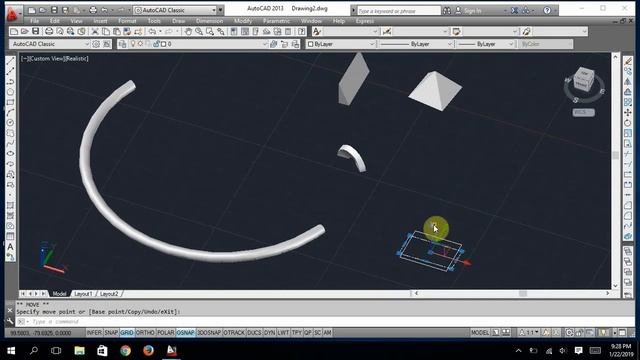
Task: Click Save icon in standard toolbar
Action: [36, 31]
